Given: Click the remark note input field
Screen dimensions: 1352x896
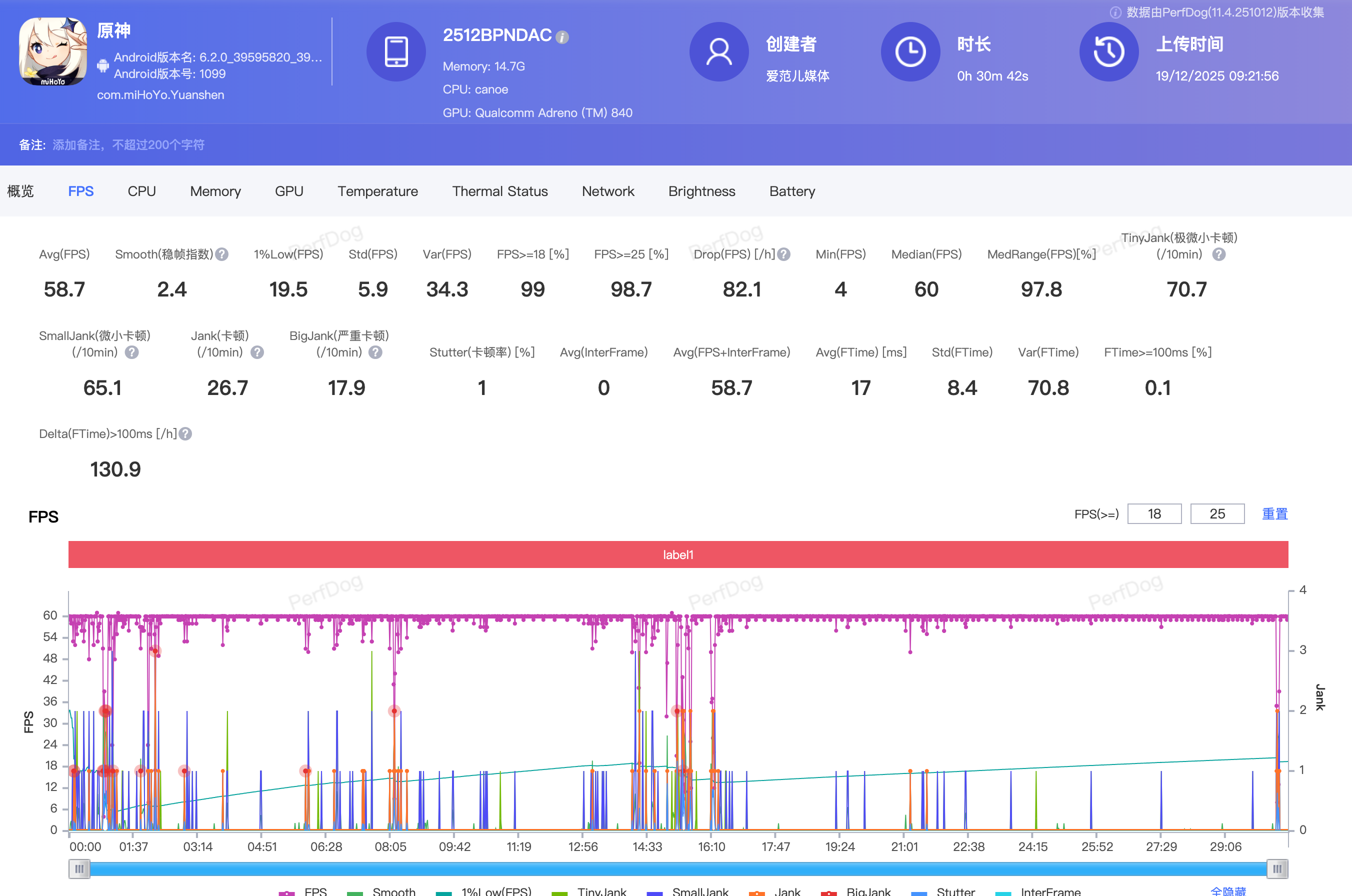Looking at the screenshot, I should (128, 145).
